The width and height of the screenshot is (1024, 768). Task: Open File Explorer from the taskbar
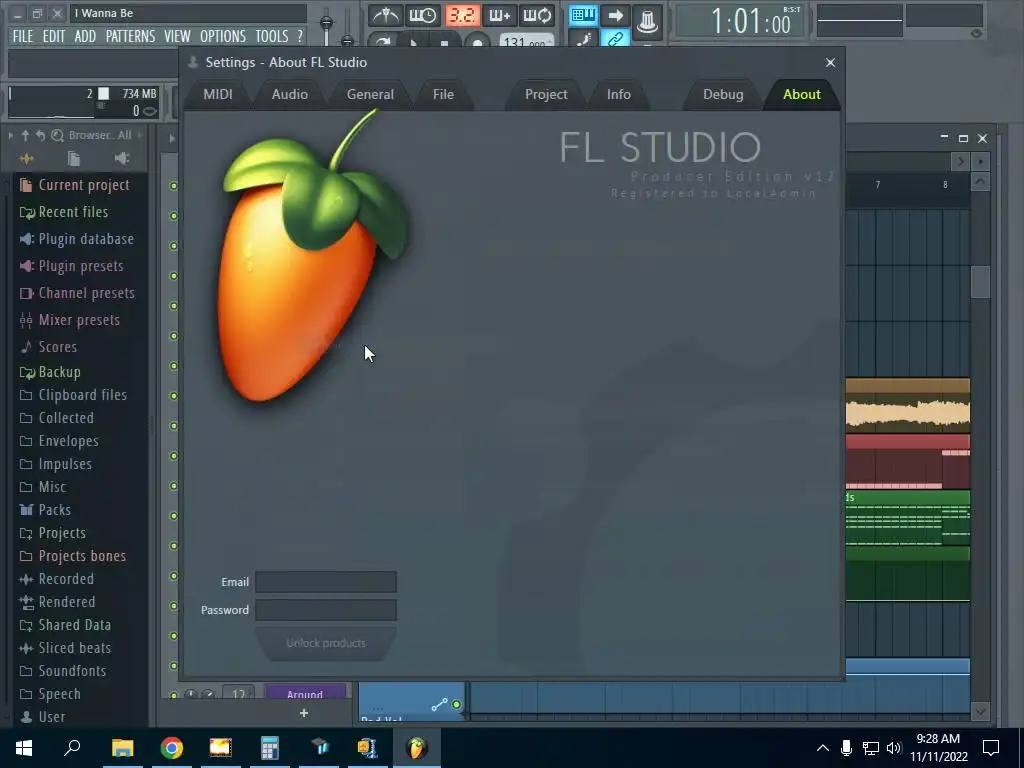[x=122, y=748]
